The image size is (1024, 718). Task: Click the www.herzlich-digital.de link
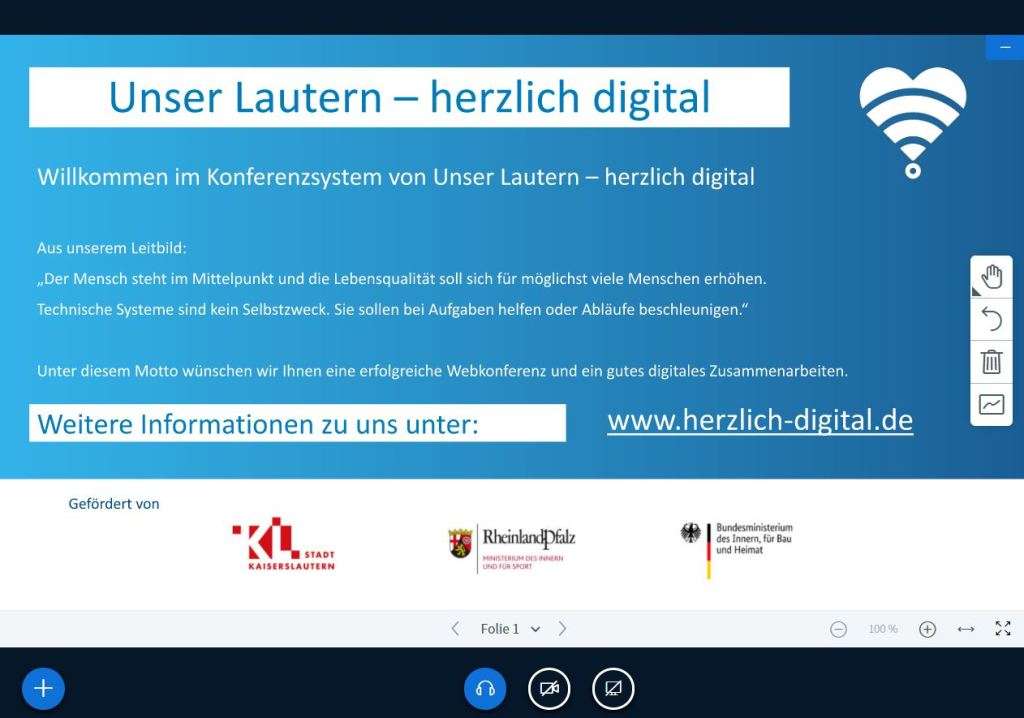click(760, 421)
